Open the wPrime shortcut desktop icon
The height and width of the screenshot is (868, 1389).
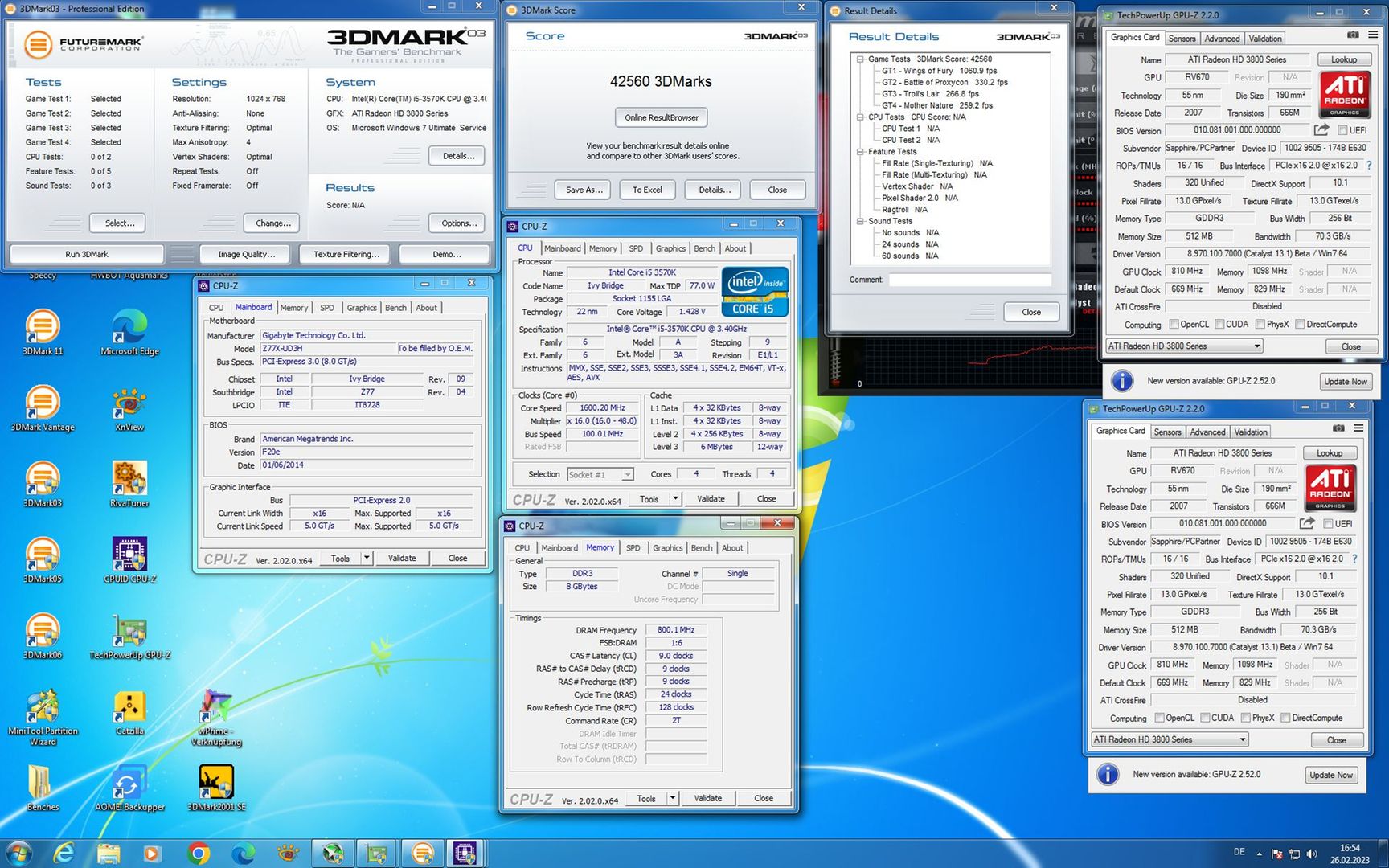[216, 718]
